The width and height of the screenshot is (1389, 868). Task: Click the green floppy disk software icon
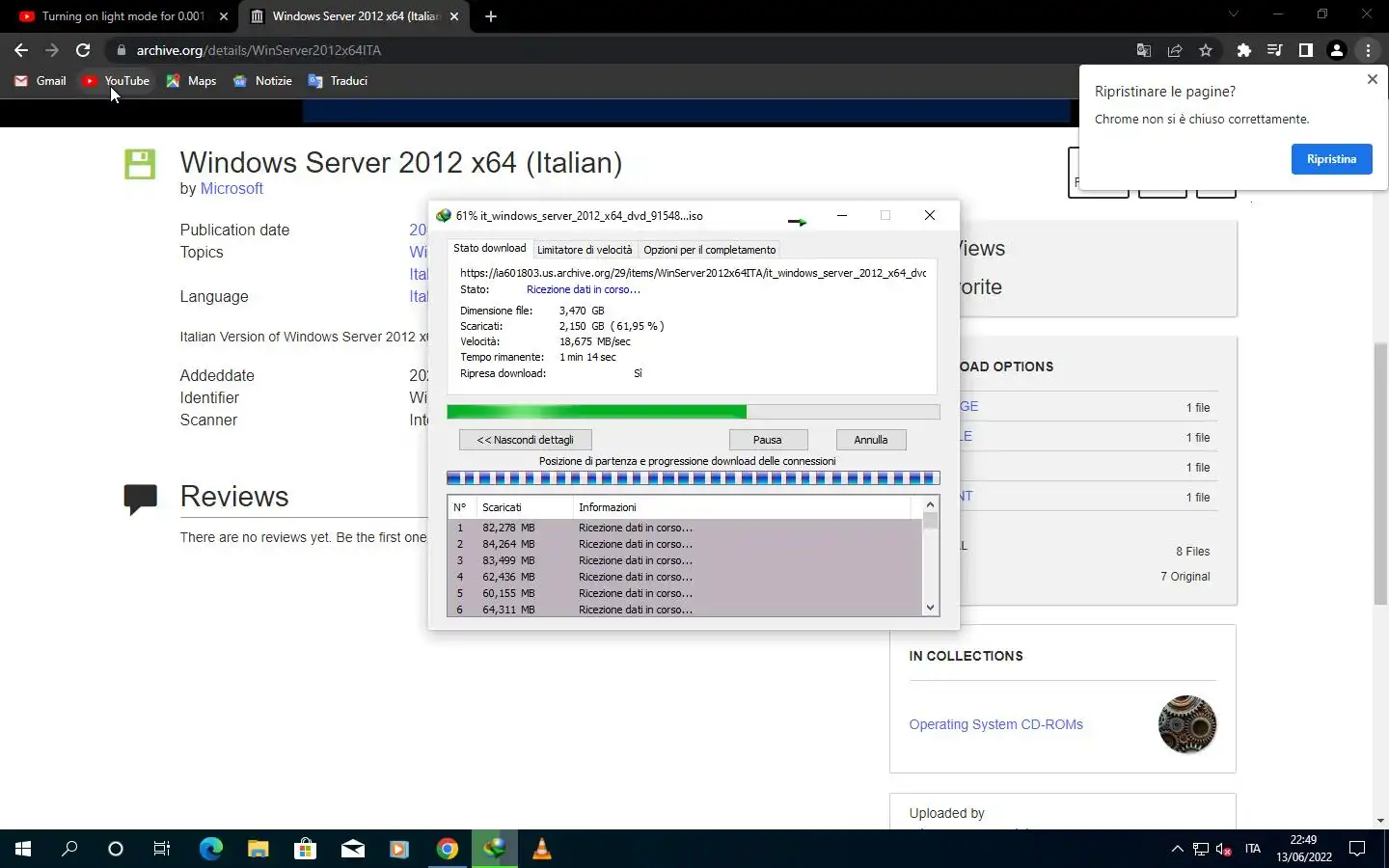coord(140,164)
